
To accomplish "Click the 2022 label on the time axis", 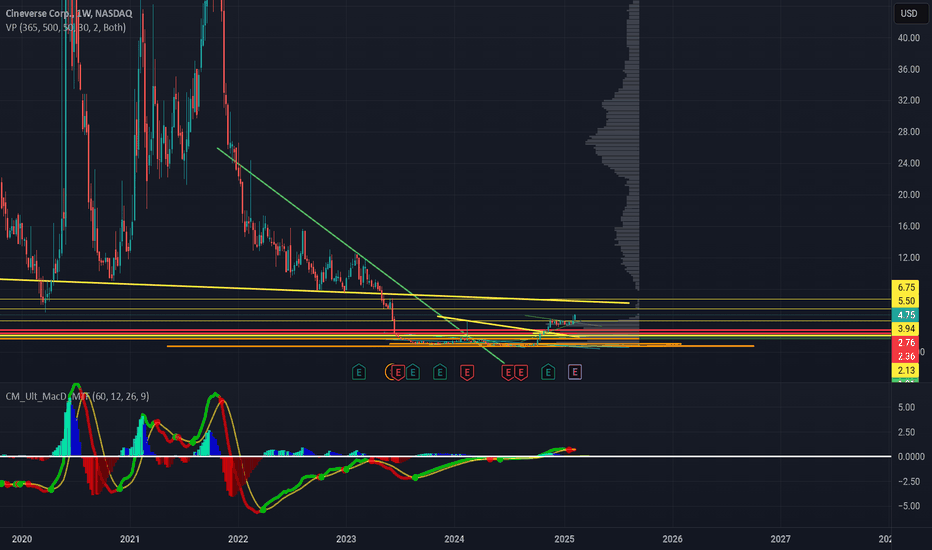I will pyautogui.click(x=238, y=539).
